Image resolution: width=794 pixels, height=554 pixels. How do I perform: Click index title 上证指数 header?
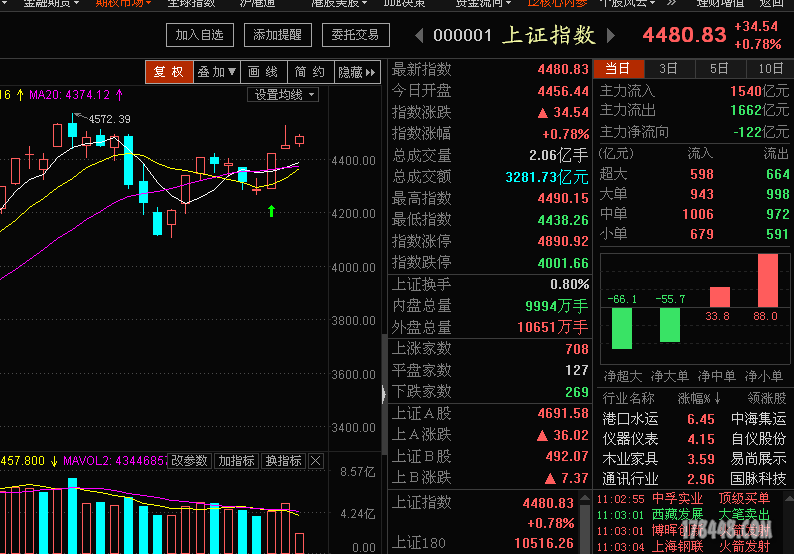[x=549, y=35]
